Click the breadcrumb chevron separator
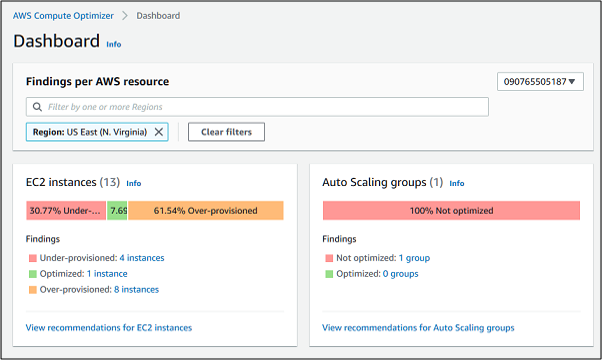The image size is (602, 360). (125, 16)
